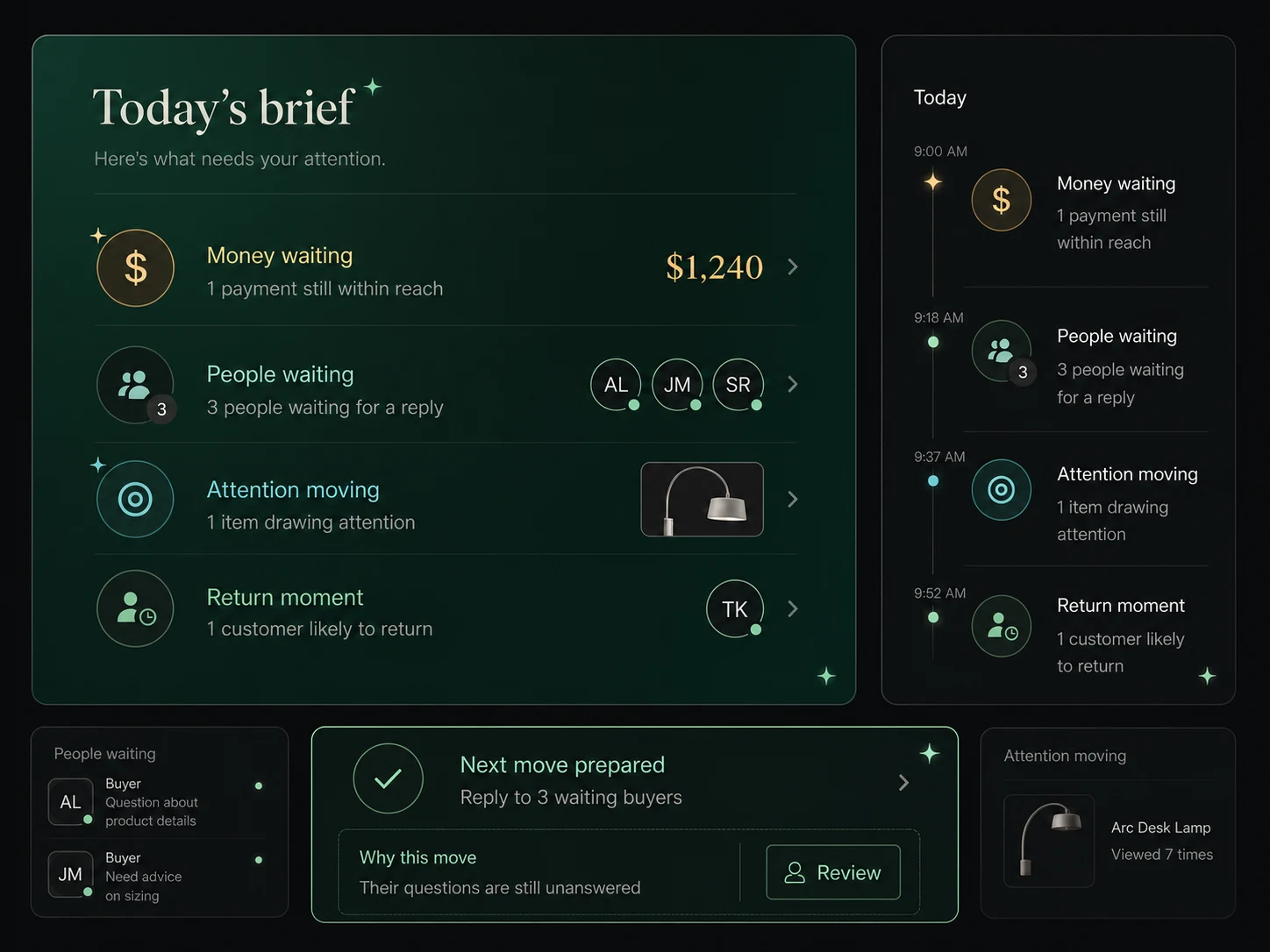The height and width of the screenshot is (952, 1270).
Task: Select the 9:18 AM timeline dot
Action: click(933, 342)
